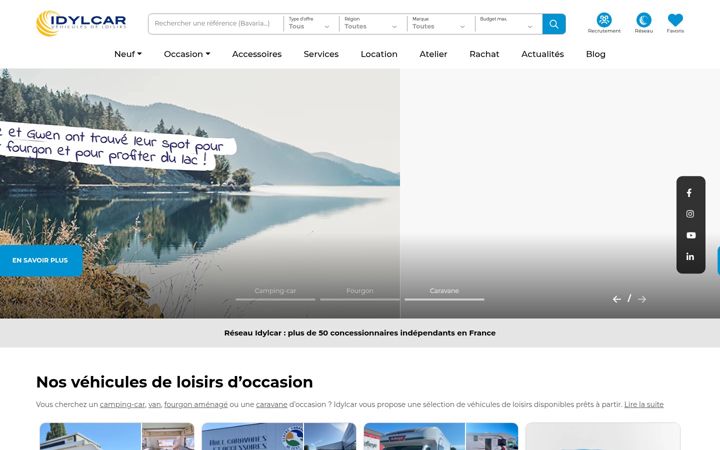The height and width of the screenshot is (450, 720).
Task: Click the handwritten Gwen spot caption
Action: 117,146
